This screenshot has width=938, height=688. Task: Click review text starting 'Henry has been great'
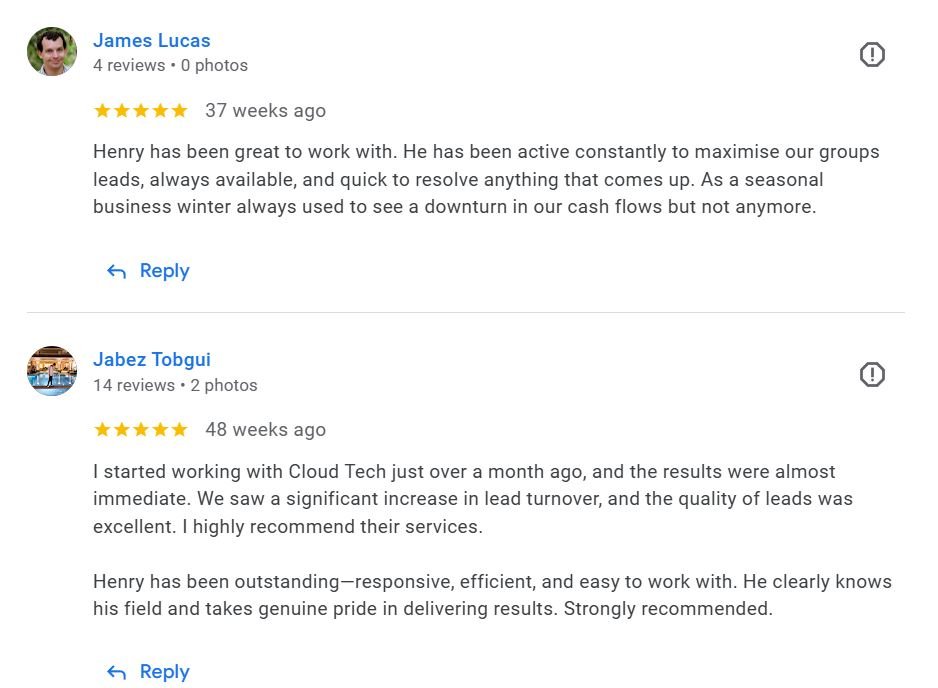coord(486,179)
